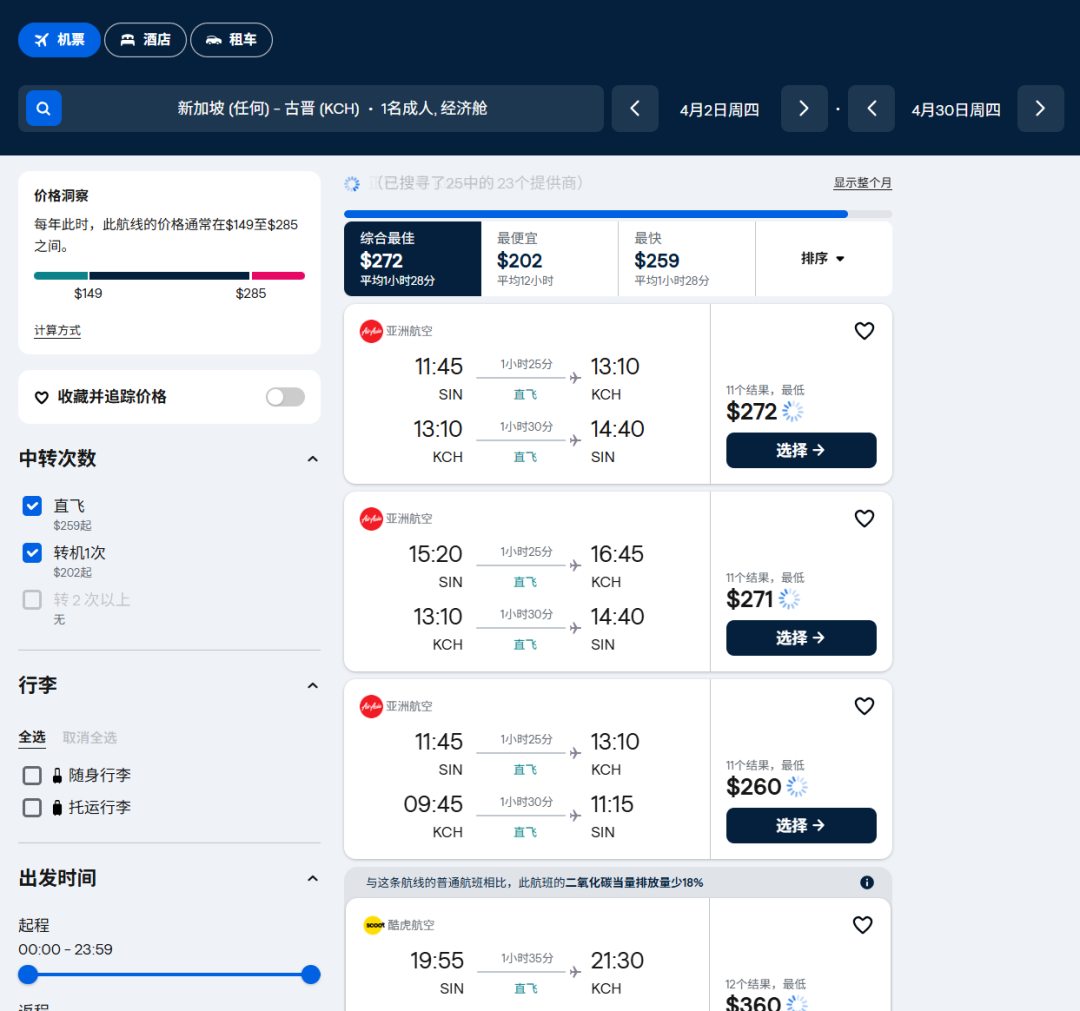Favorite the $271 flight using heart icon
The height and width of the screenshot is (1011, 1080).
click(864, 518)
